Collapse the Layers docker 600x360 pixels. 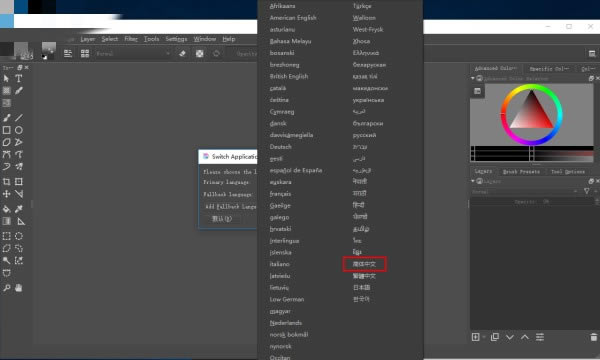point(473,181)
